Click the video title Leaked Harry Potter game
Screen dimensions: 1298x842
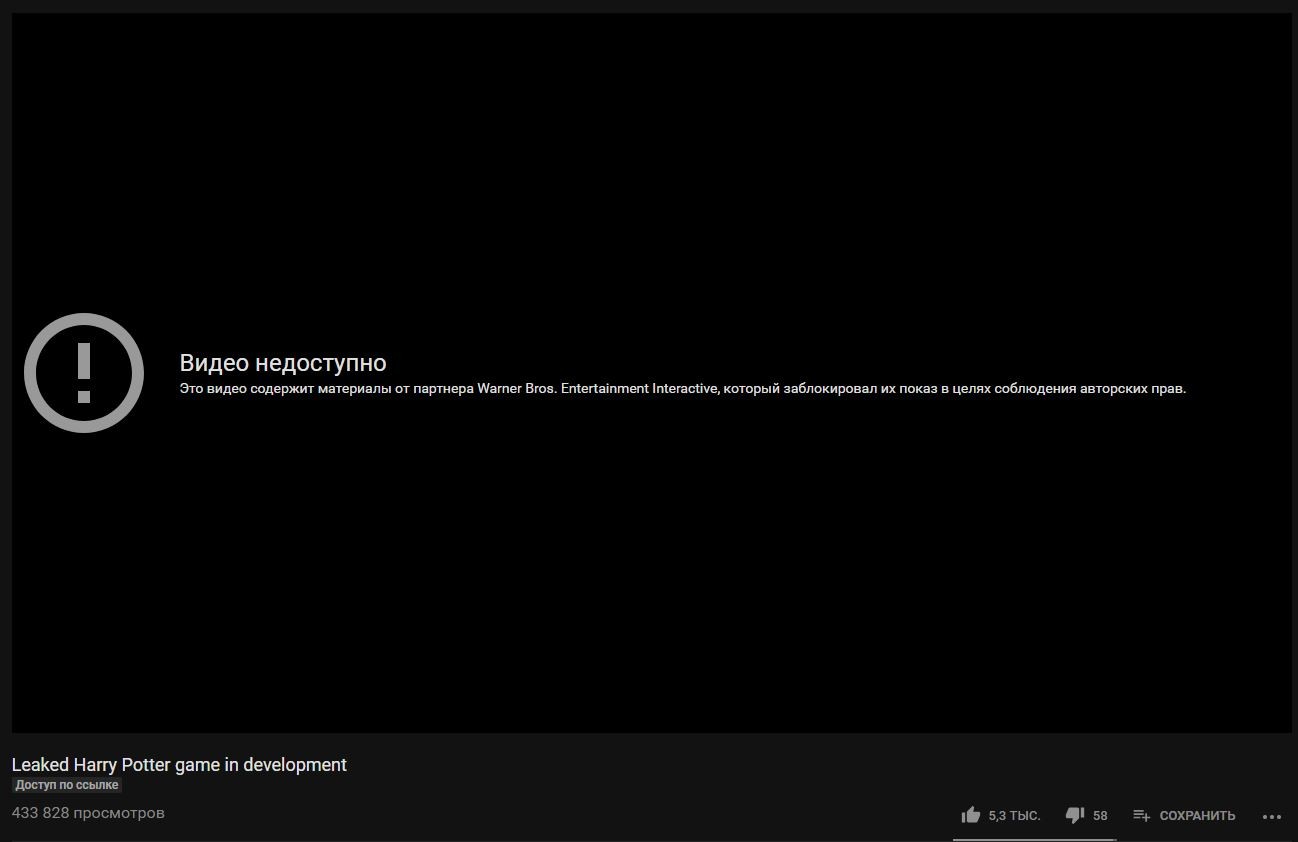pyautogui.click(x=179, y=765)
